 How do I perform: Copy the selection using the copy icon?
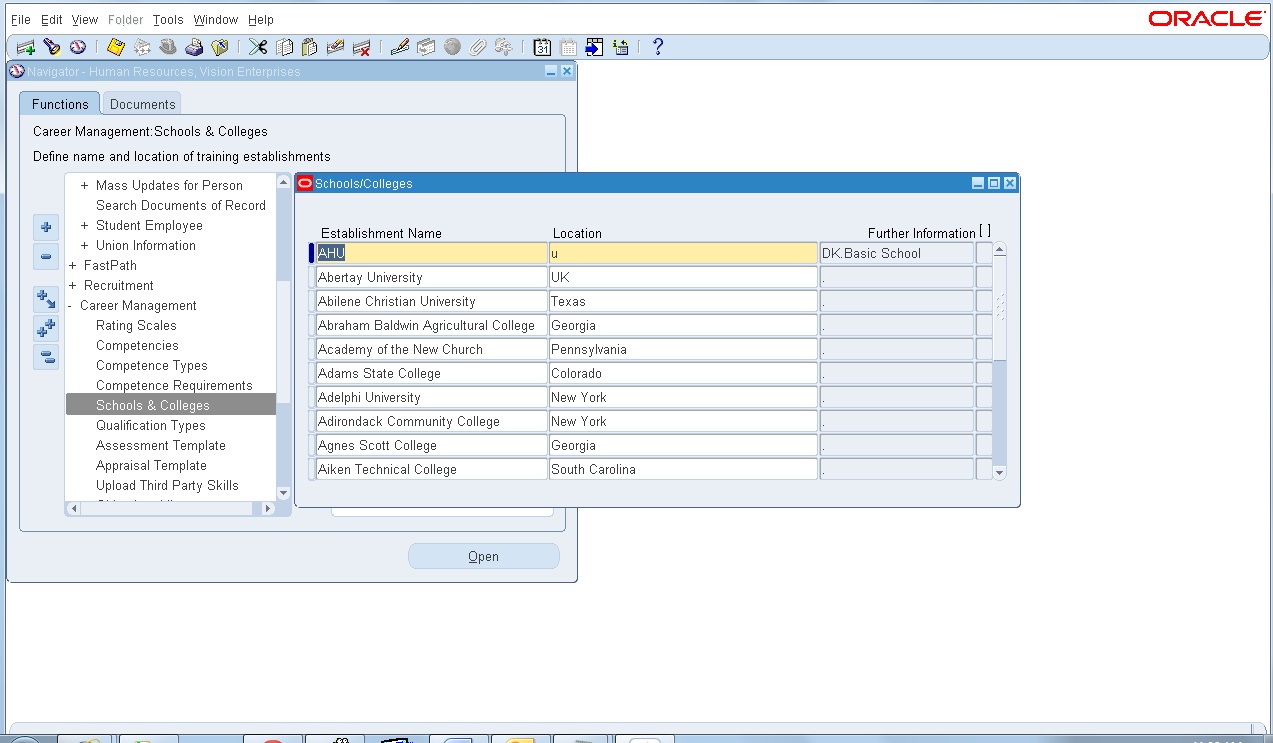[x=283, y=46]
